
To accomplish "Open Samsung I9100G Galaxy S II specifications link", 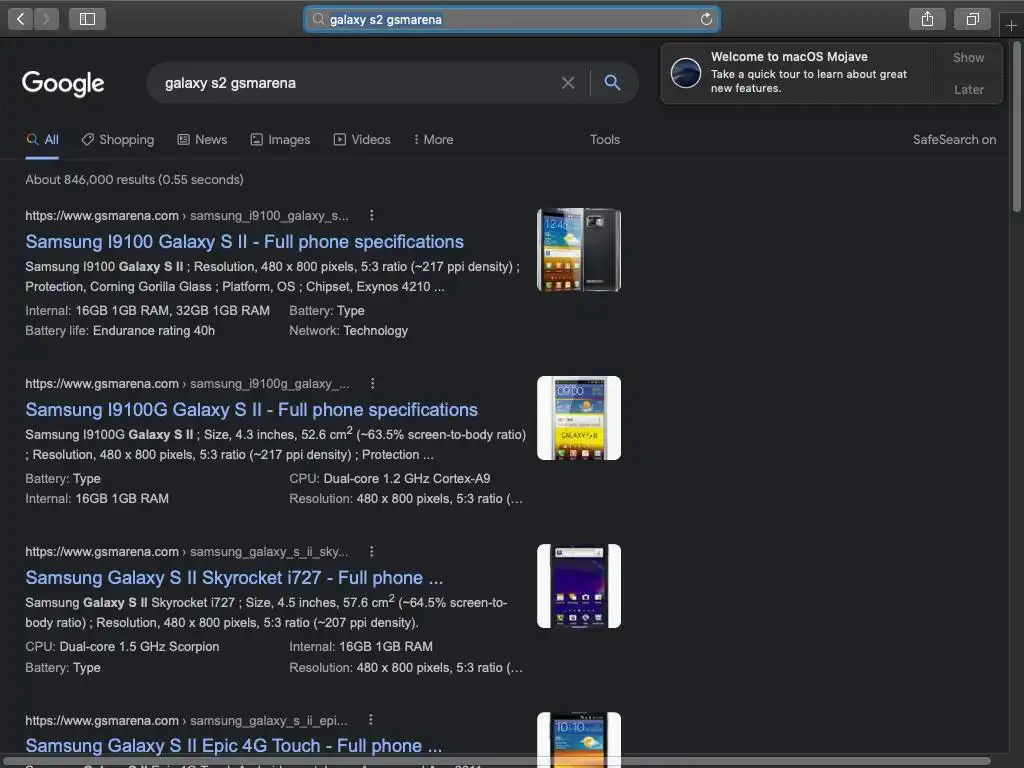I will coord(251,409).
